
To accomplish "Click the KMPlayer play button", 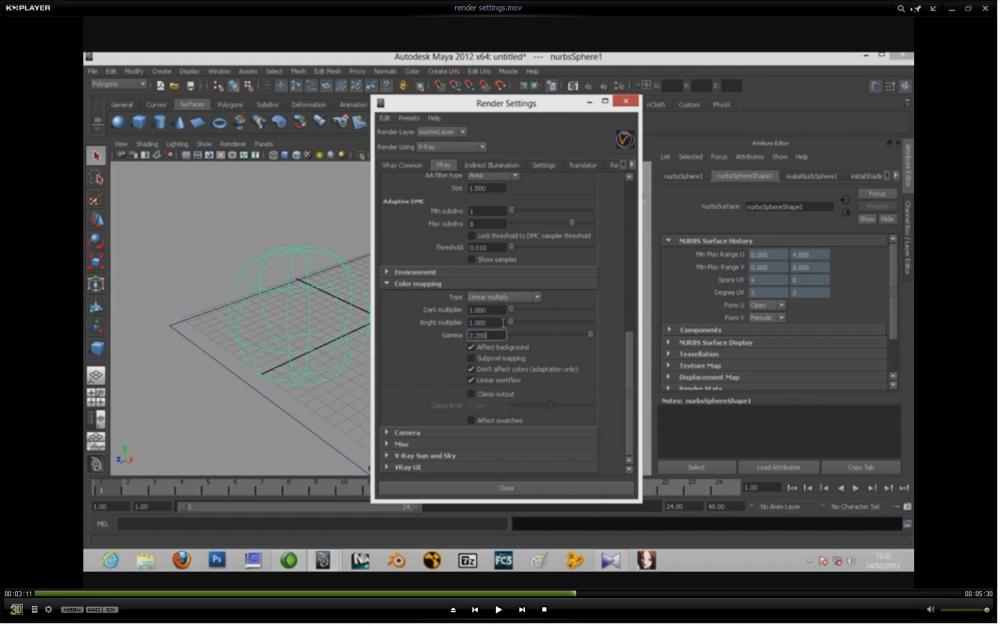I will pos(498,609).
